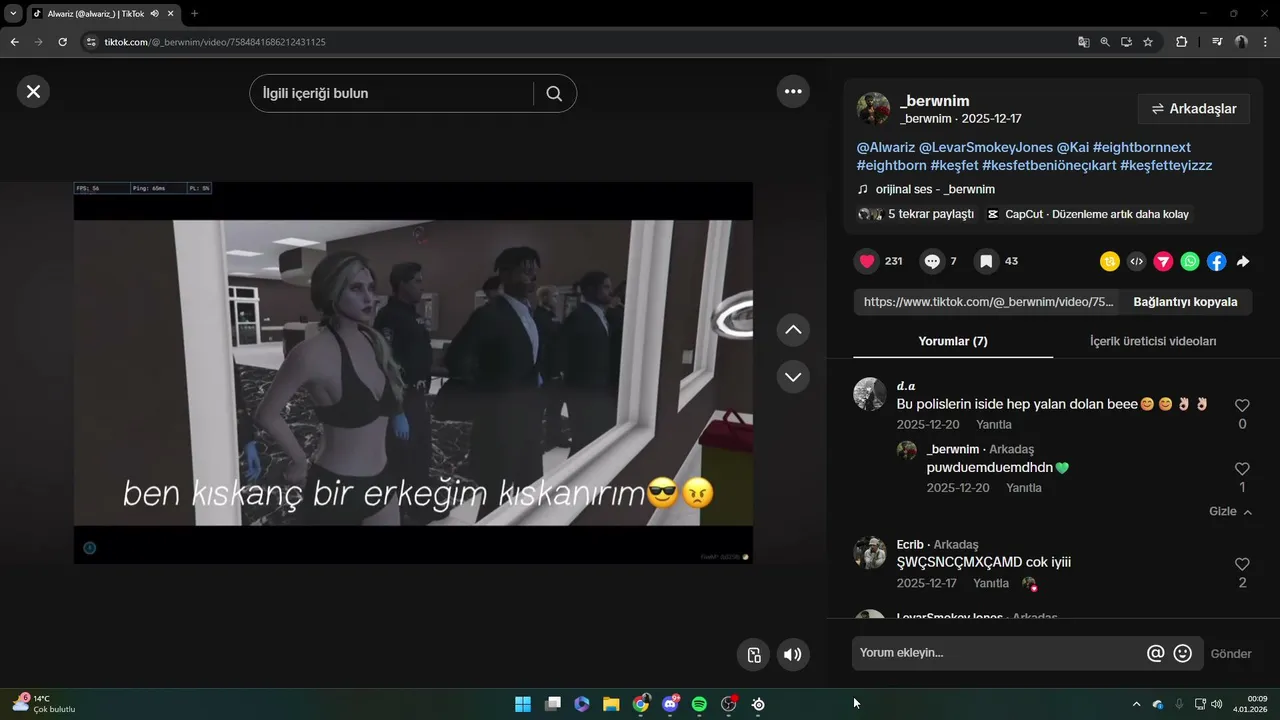
Task: Click Bağlantıyı kopyala button
Action: [x=1185, y=302]
